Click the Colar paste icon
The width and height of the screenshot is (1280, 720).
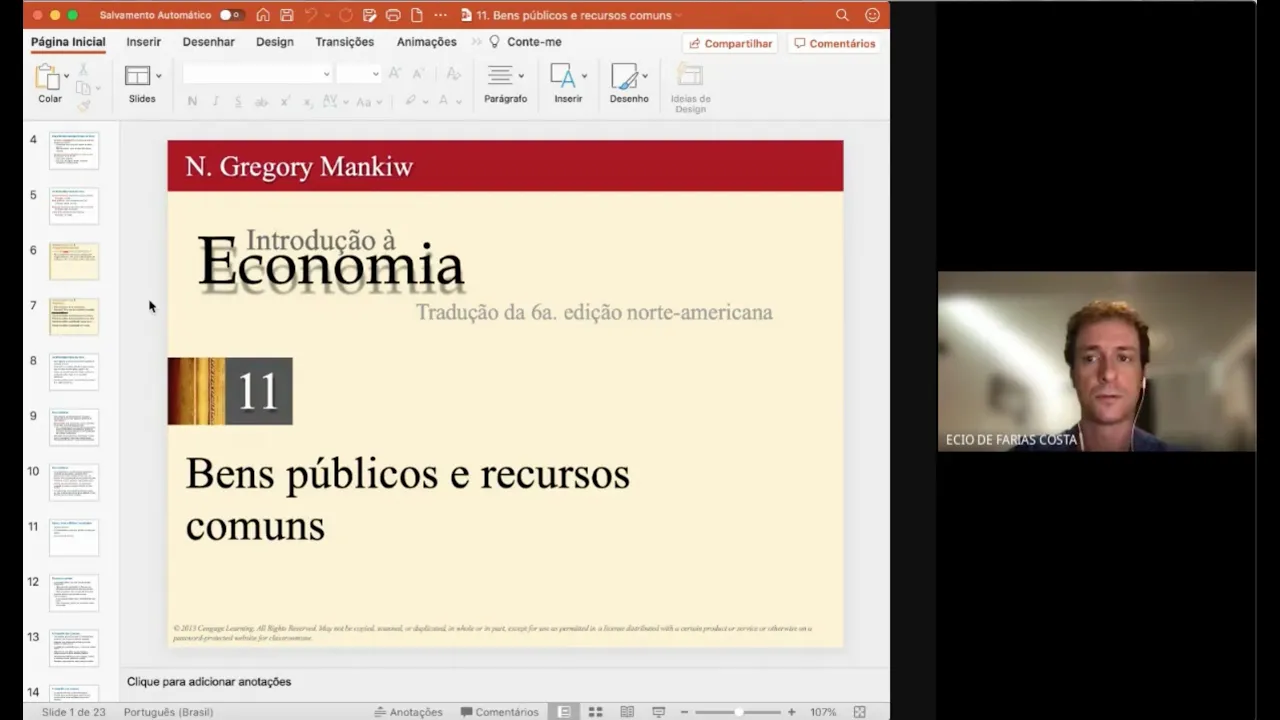click(47, 77)
